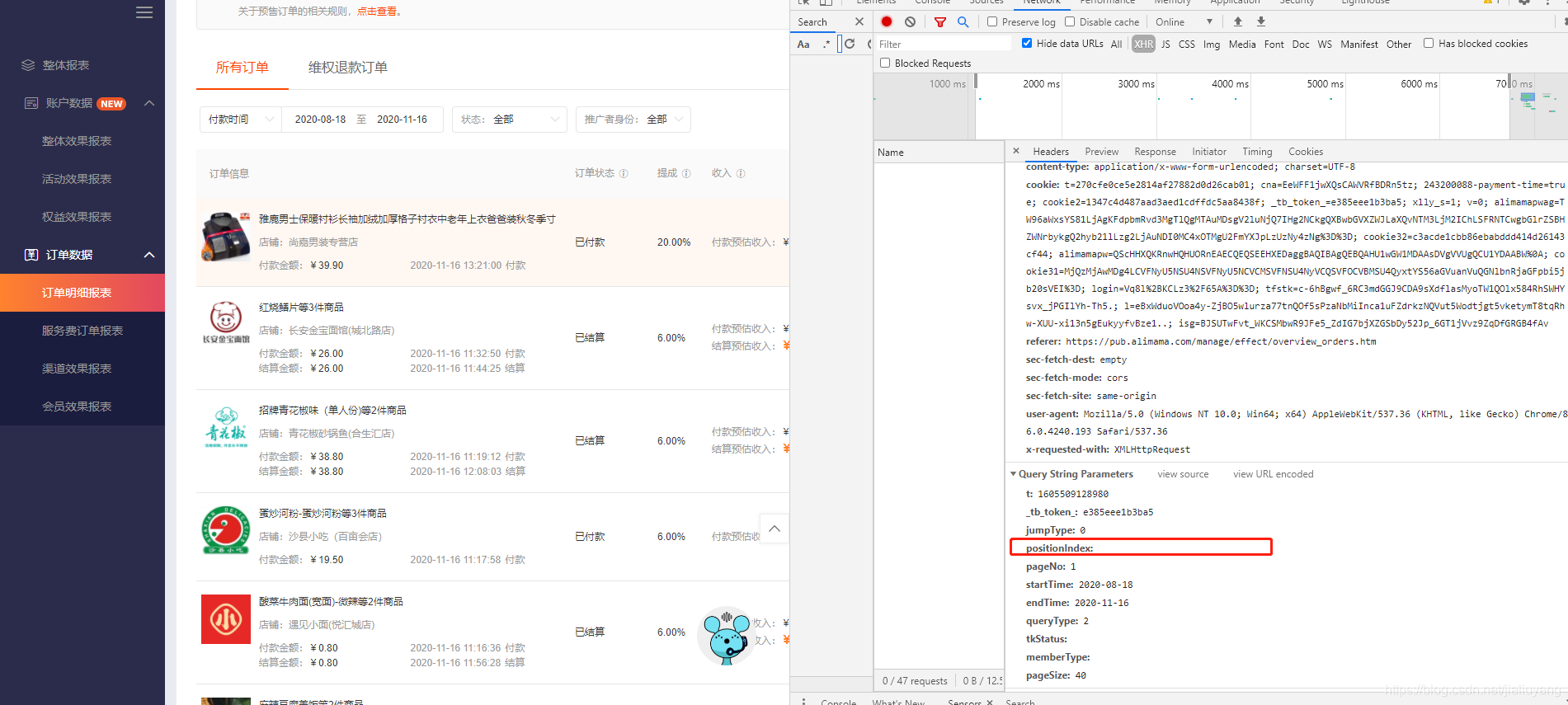Switch to the 维权退款订单 tab
Viewport: 1568px width, 705px height.
click(x=348, y=68)
